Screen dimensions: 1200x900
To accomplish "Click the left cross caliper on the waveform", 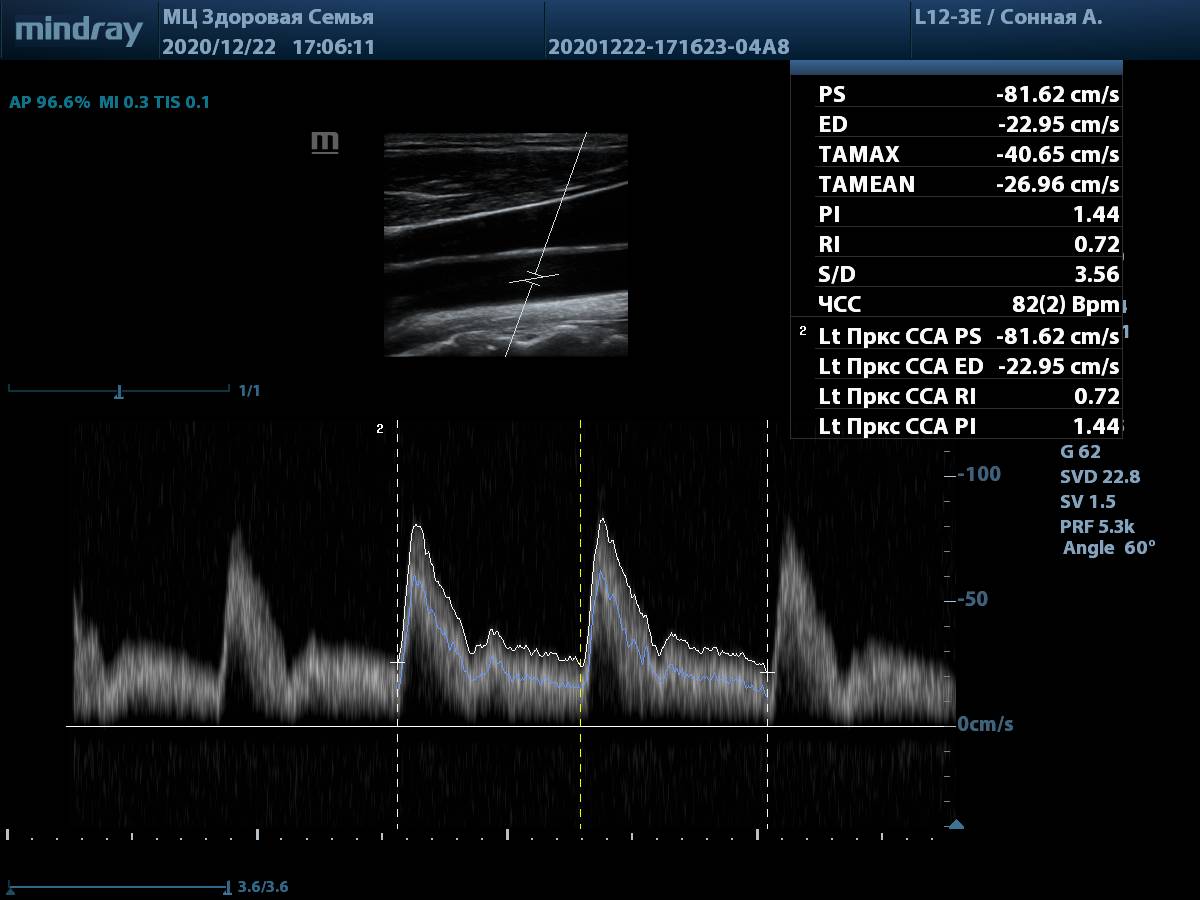I will (x=398, y=662).
